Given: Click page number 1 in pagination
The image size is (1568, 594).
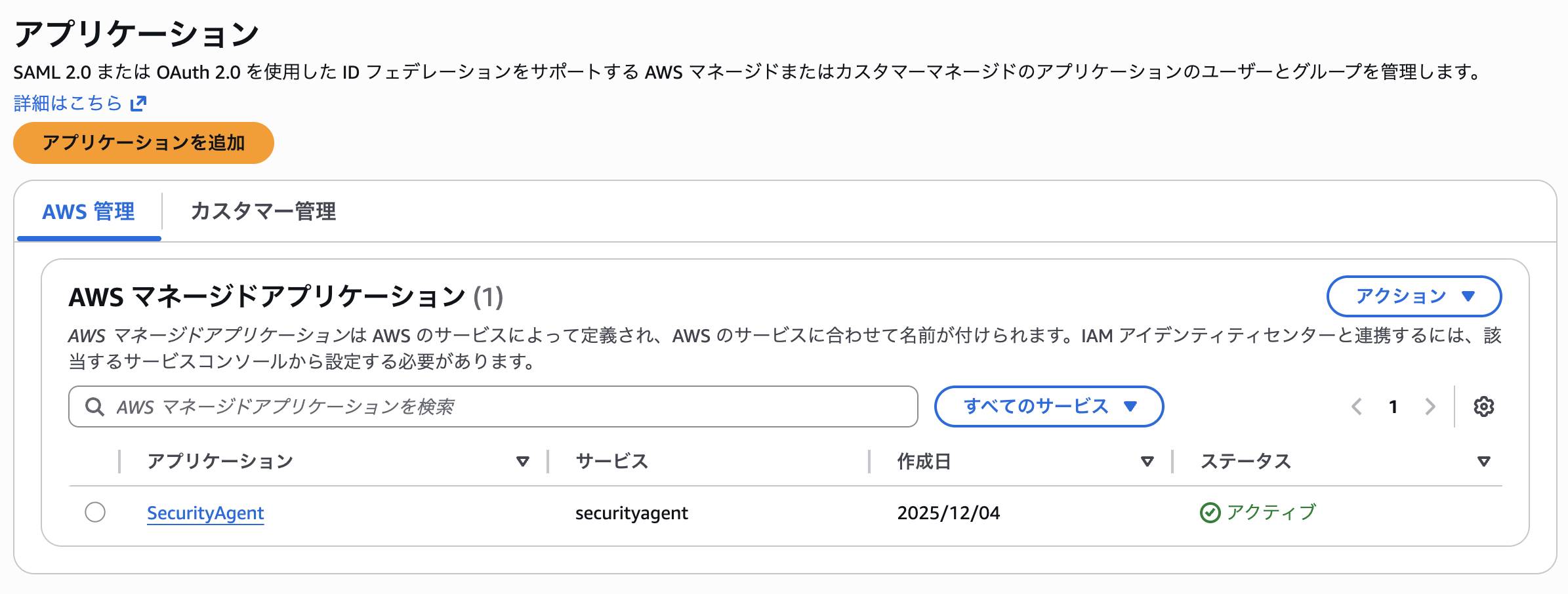Looking at the screenshot, I should pyautogui.click(x=1393, y=406).
